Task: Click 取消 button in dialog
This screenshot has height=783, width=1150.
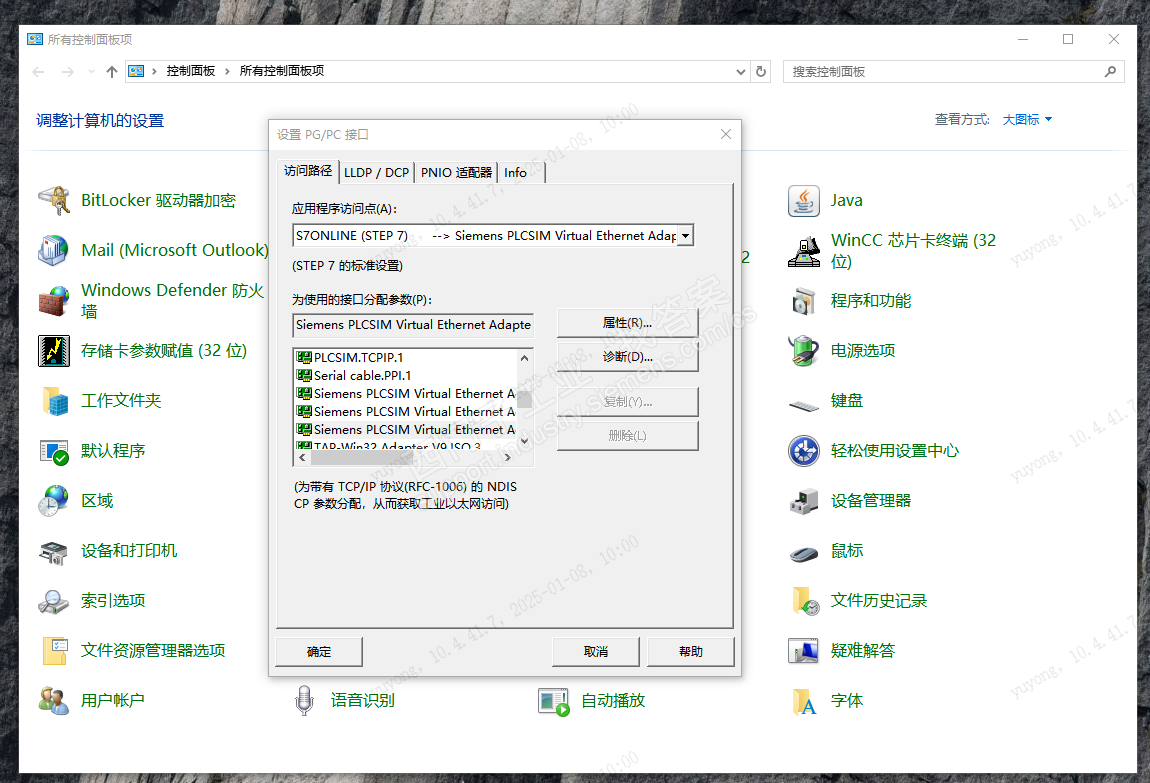Action: 596,651
